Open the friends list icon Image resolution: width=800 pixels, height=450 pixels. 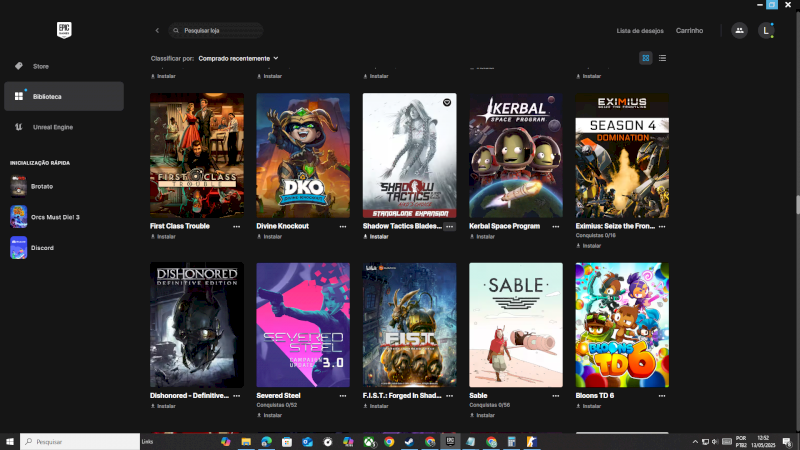point(739,31)
